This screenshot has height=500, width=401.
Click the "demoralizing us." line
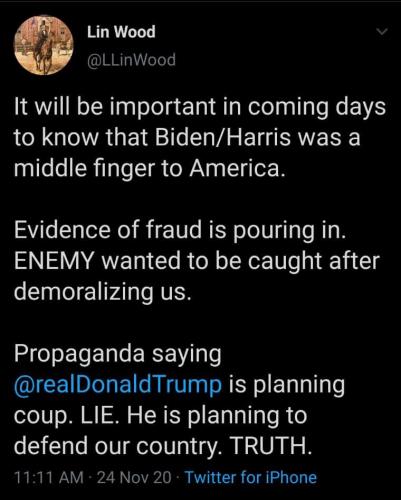coord(103,292)
